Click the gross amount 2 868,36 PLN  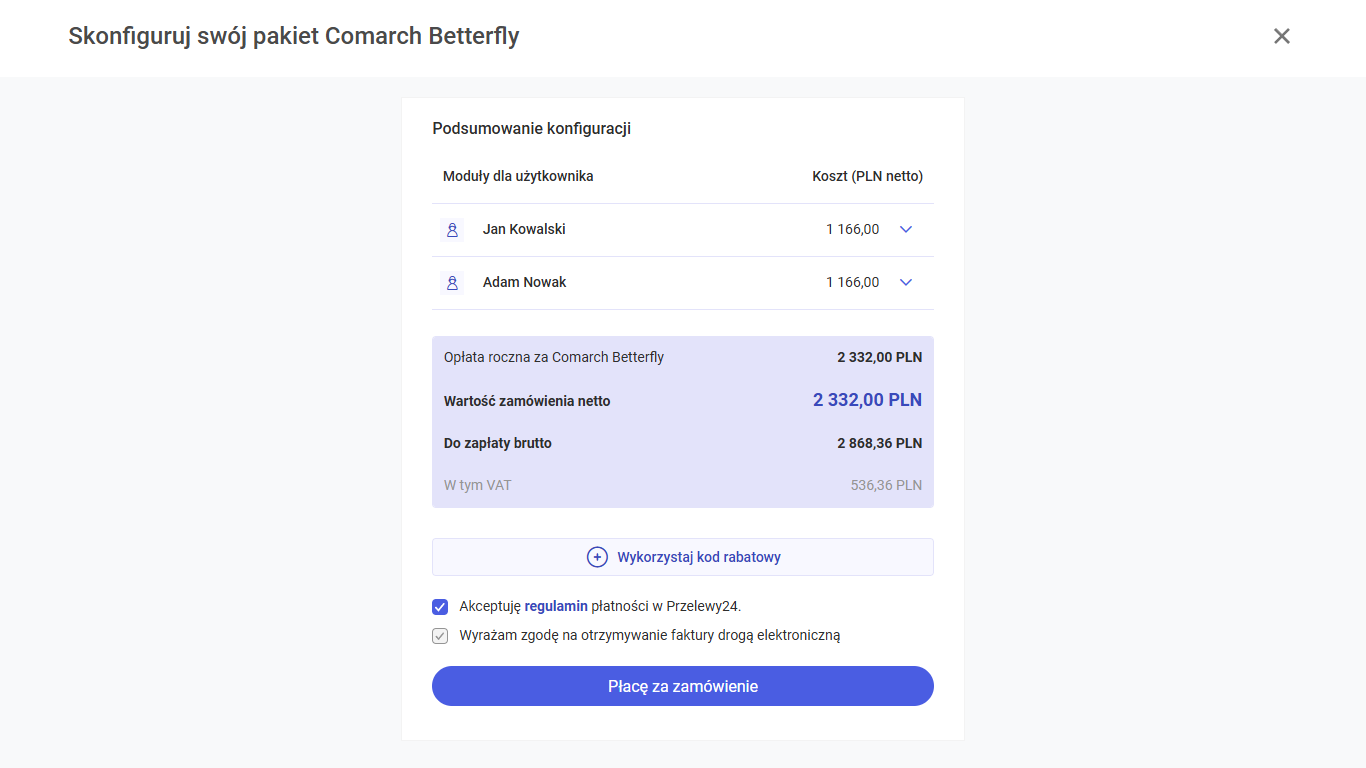(x=879, y=443)
